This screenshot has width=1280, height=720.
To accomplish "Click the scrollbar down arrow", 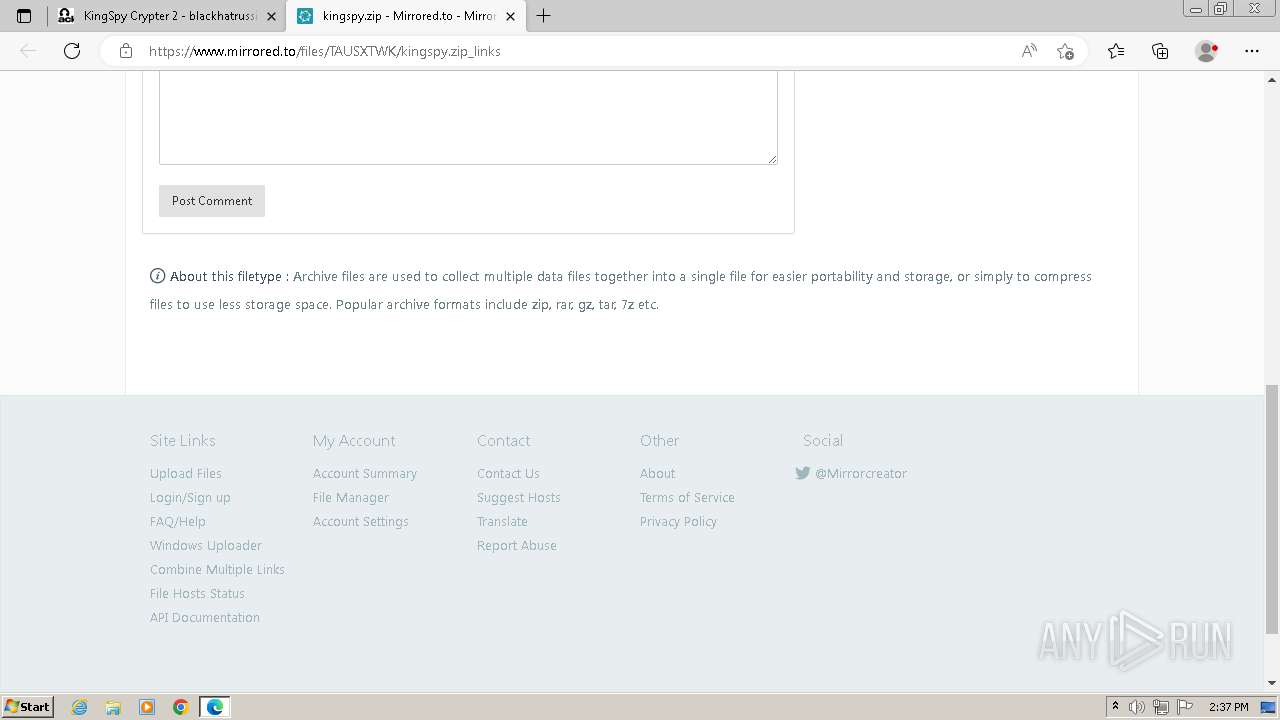I will [x=1272, y=683].
